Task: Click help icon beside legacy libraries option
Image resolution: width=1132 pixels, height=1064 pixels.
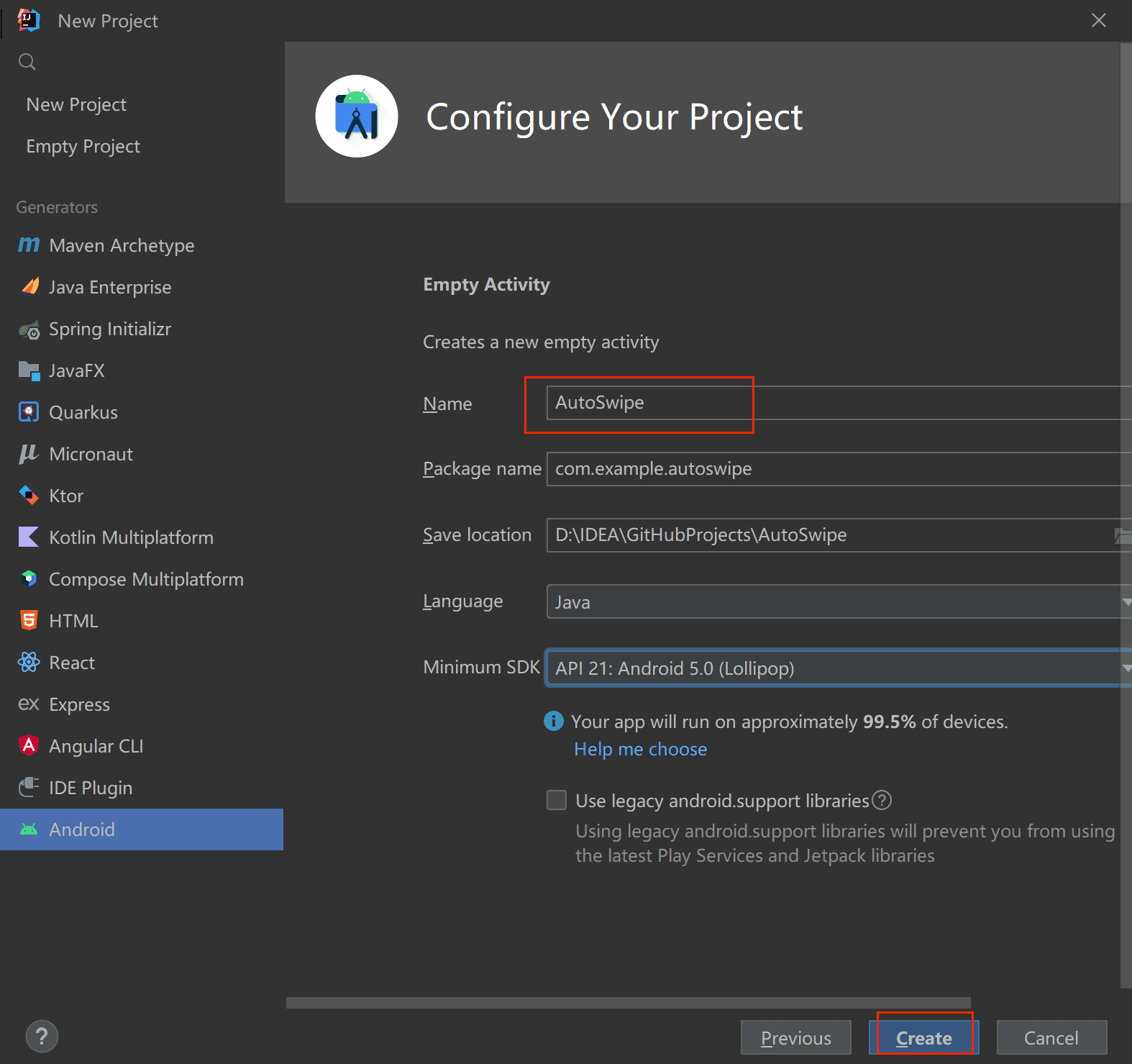Action: point(882,800)
